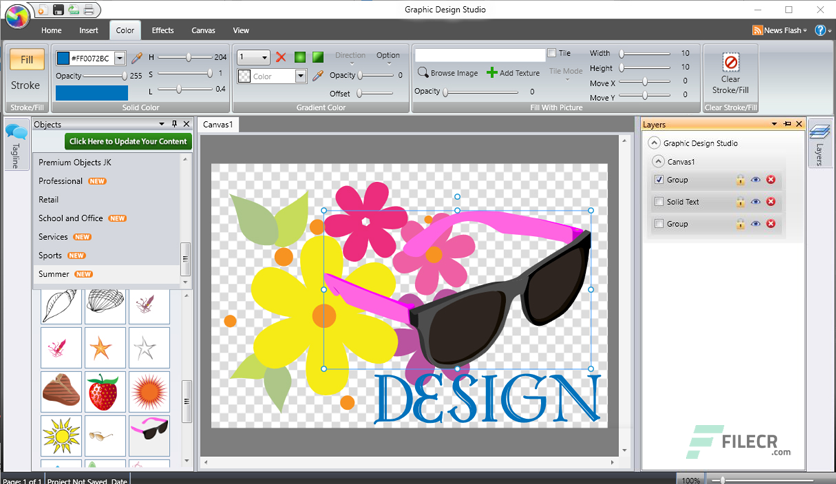Open the gradient stop number dropdown
Viewport: 836px width, 484px height.
pyautogui.click(x=264, y=57)
